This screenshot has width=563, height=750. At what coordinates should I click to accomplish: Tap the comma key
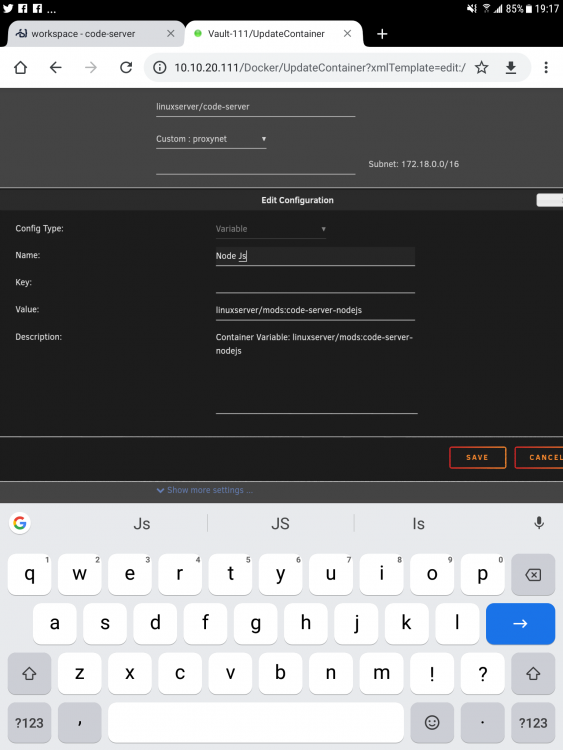79,723
